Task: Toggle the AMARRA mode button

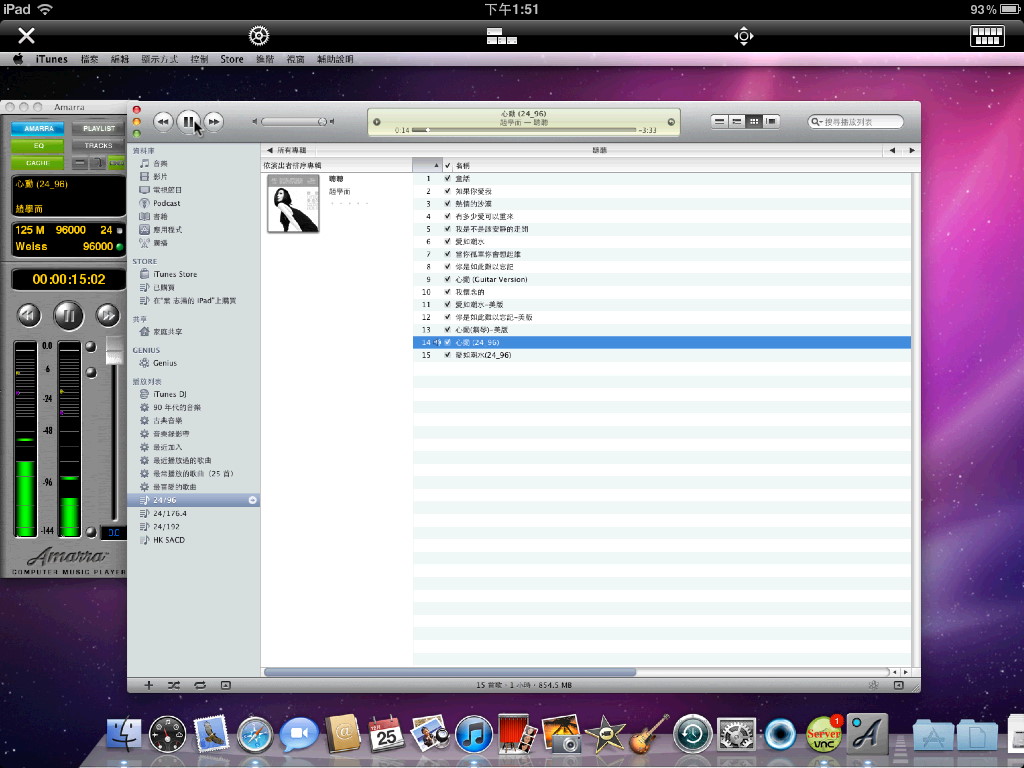Action: (38, 129)
